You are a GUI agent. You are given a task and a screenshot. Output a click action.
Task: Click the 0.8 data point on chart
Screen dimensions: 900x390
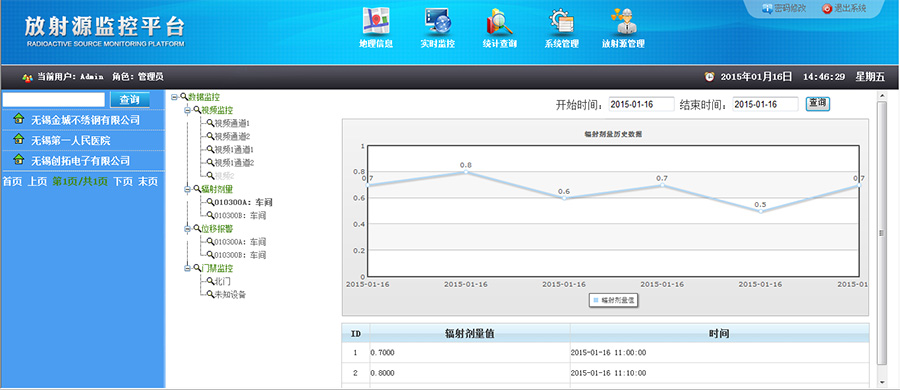(x=465, y=172)
